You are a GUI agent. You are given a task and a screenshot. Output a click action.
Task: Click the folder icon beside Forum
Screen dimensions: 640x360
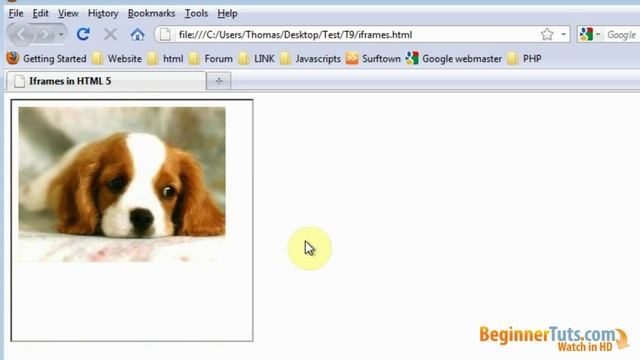tap(194, 59)
